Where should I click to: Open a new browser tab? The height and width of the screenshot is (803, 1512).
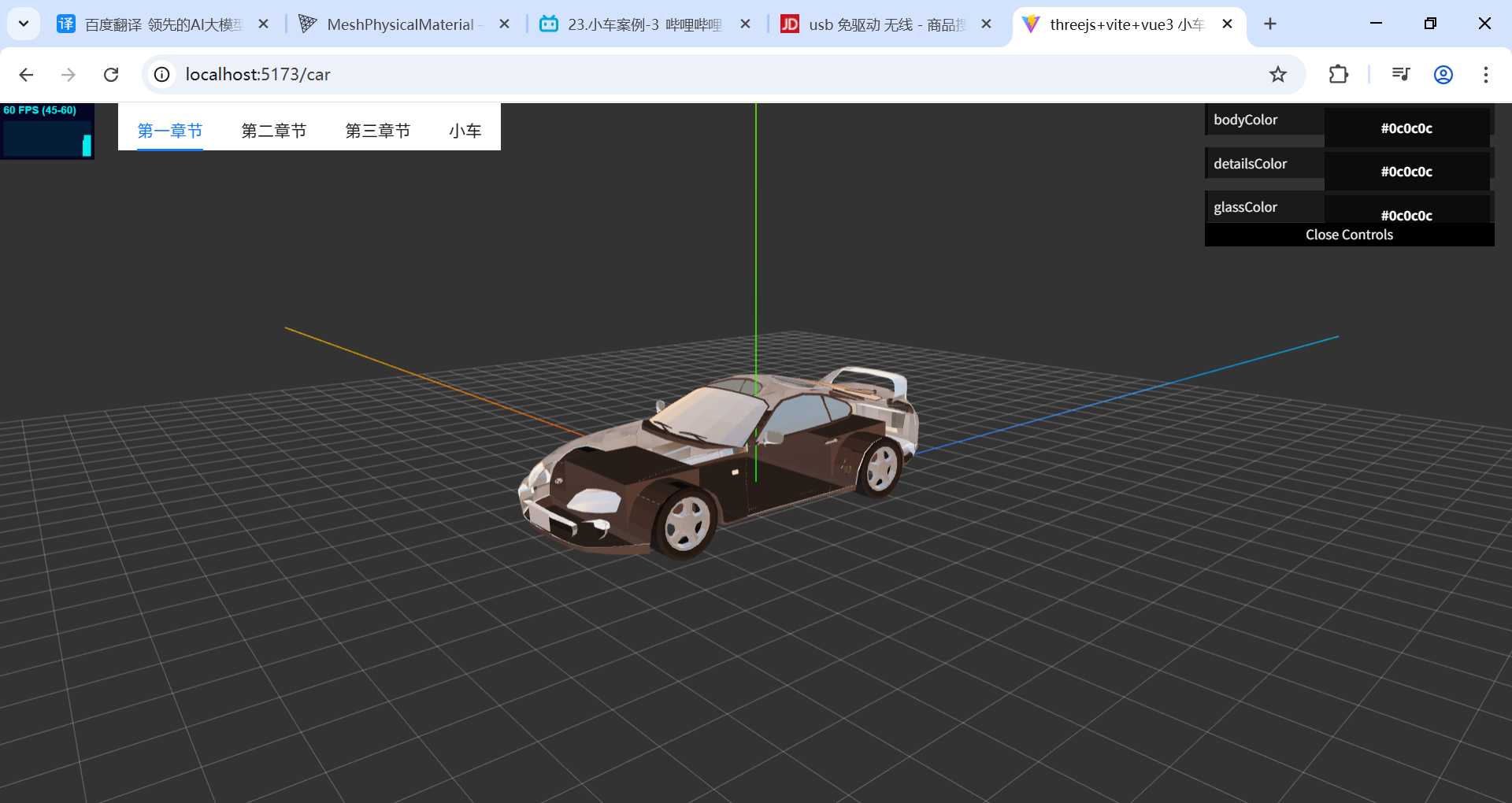pos(1270,24)
